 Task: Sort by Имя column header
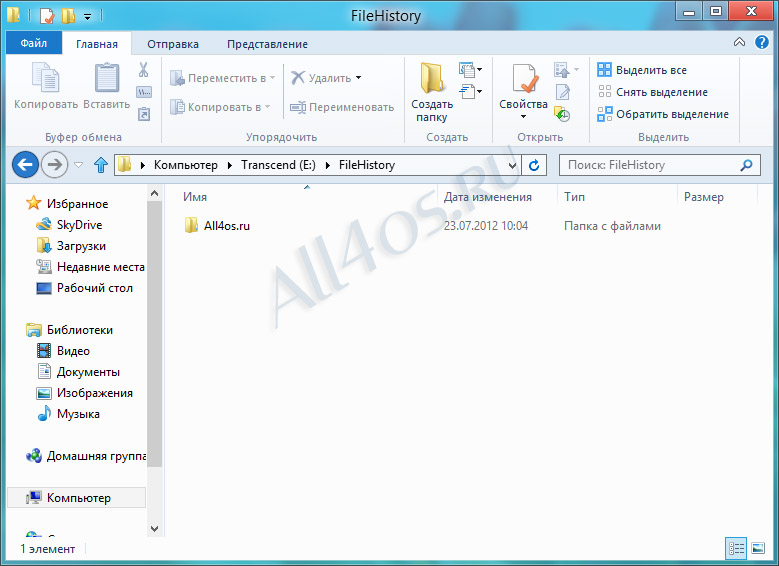click(195, 197)
